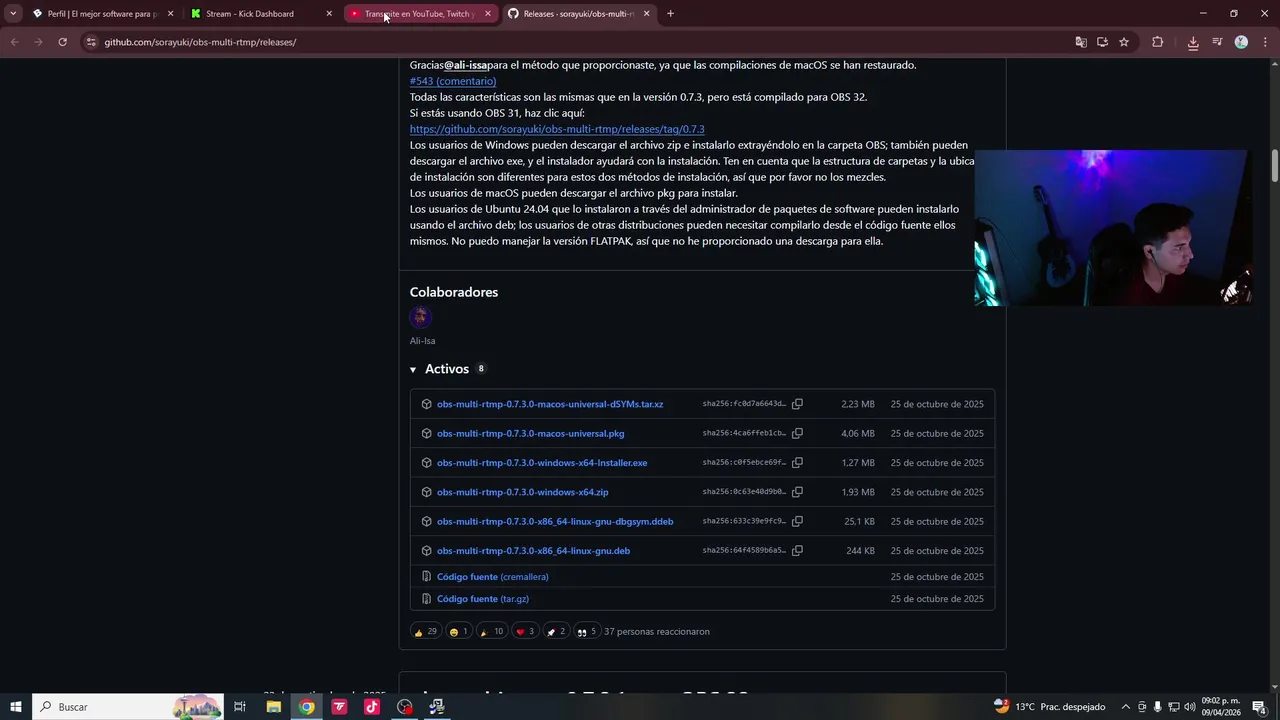Open microphone icon in system tray

tap(1158, 707)
